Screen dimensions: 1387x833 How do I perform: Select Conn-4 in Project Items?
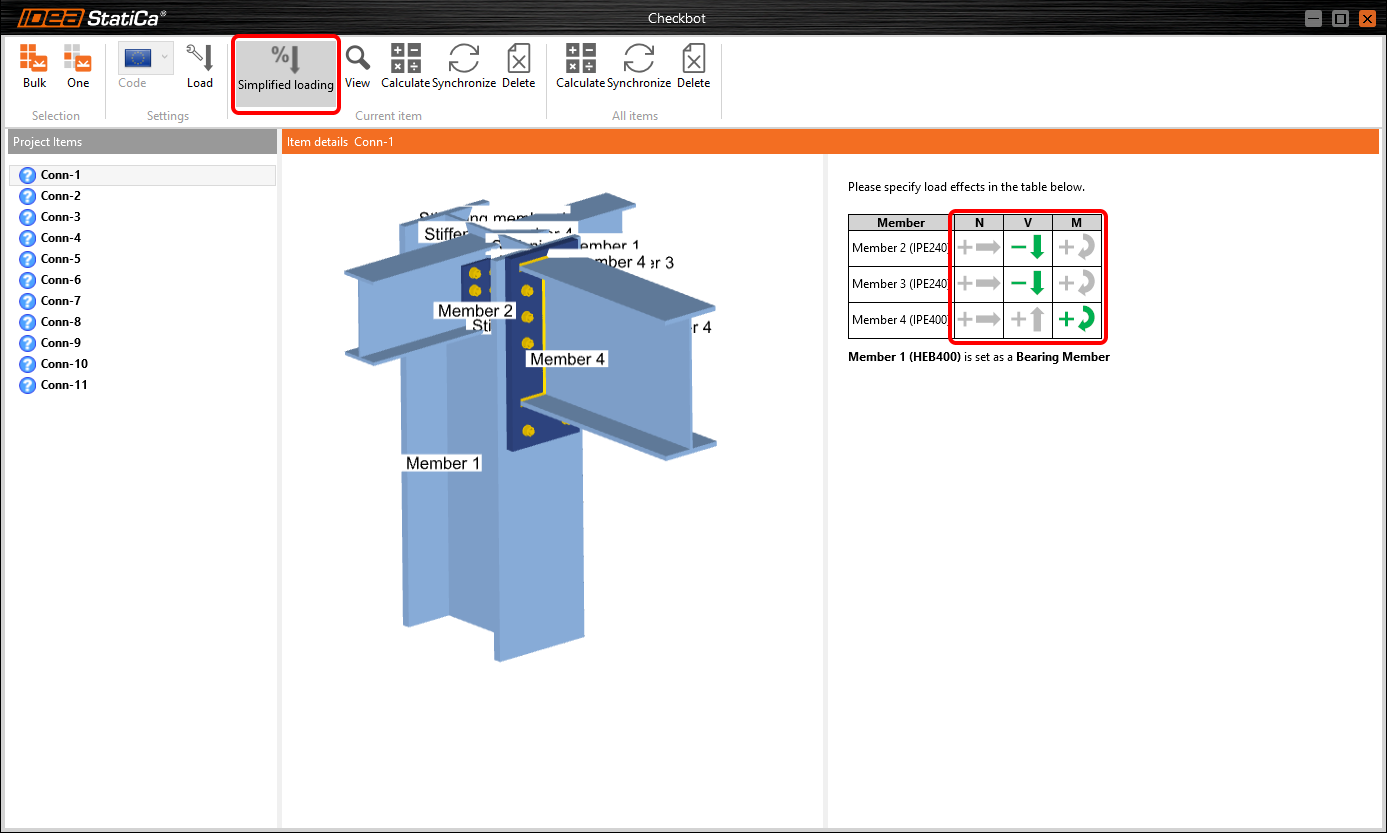tap(142, 238)
